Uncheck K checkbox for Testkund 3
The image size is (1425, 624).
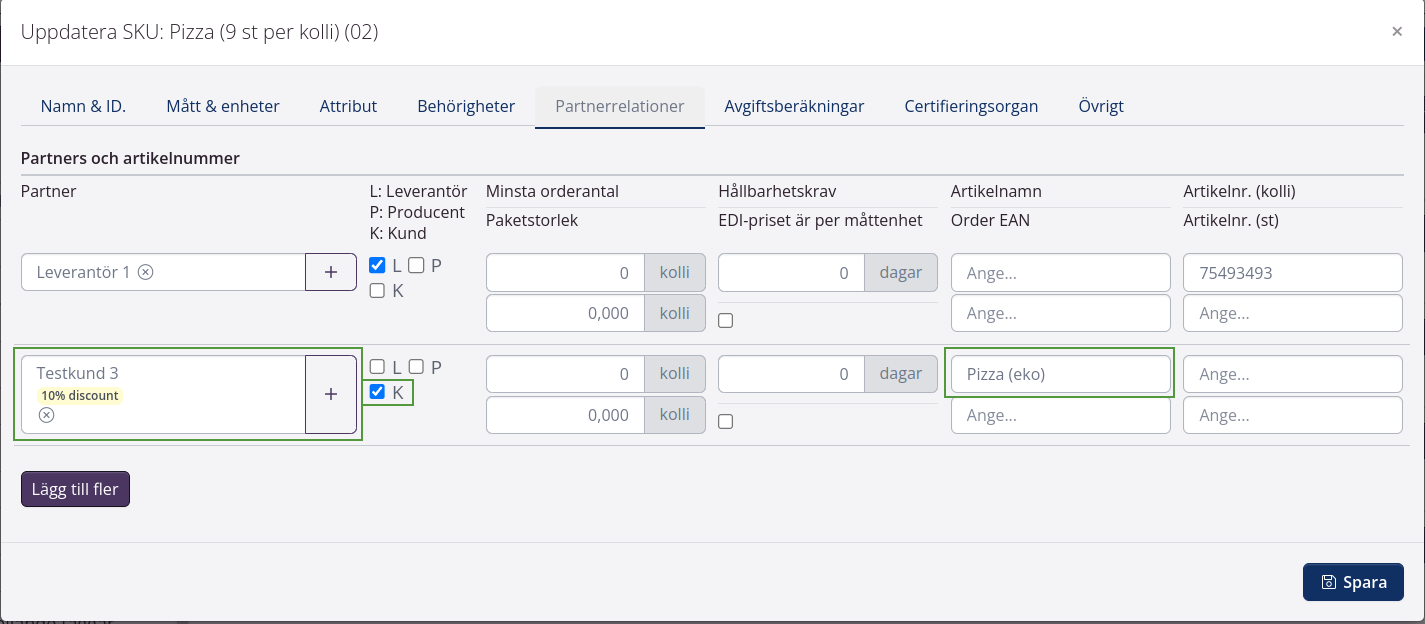[x=377, y=392]
